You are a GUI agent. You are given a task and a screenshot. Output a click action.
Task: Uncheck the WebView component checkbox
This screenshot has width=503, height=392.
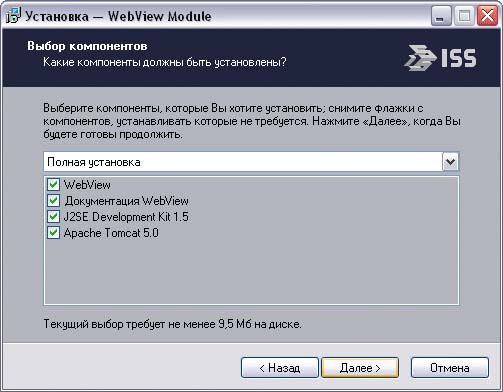(53, 185)
